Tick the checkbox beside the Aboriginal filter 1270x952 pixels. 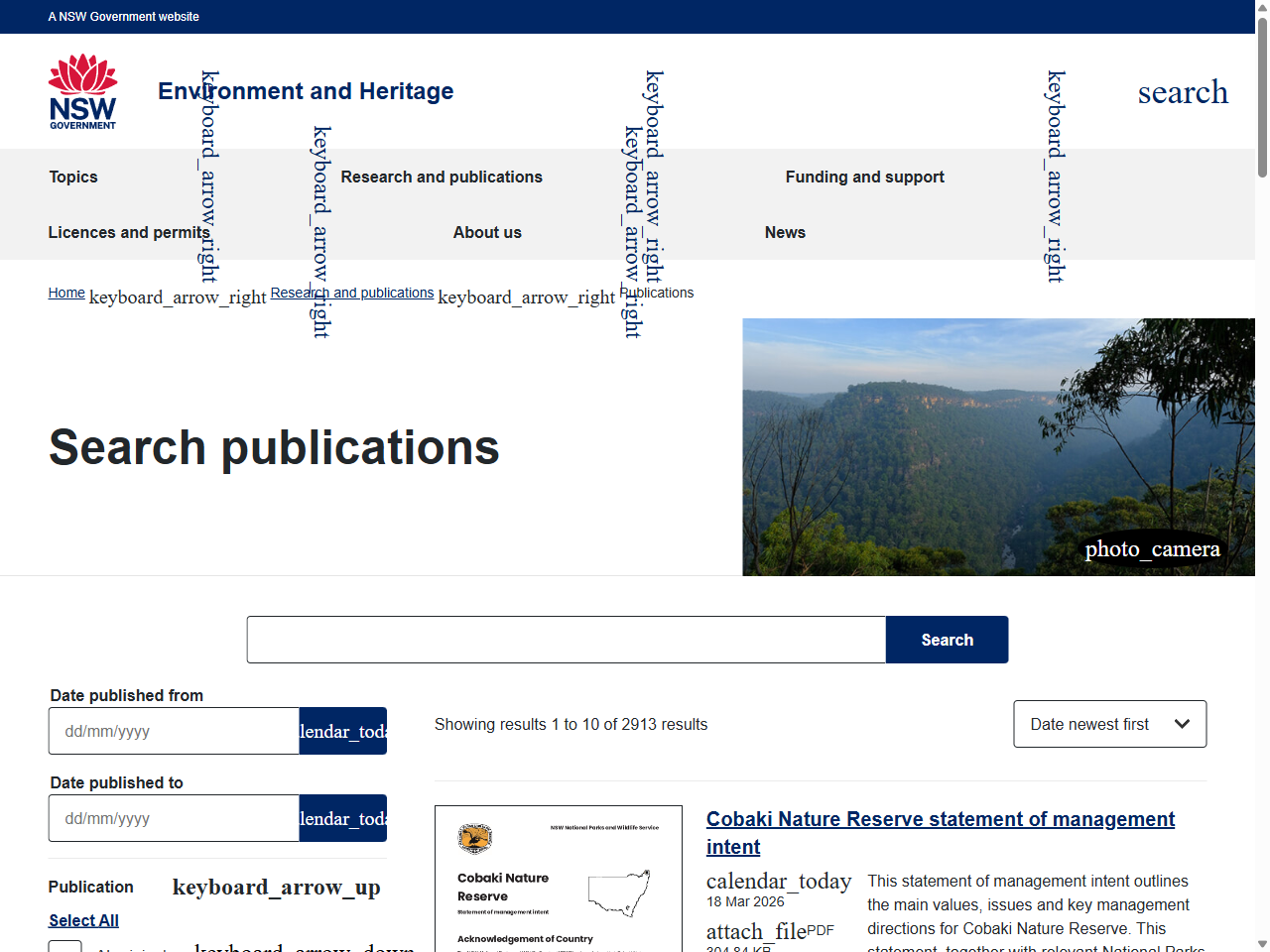click(64, 947)
